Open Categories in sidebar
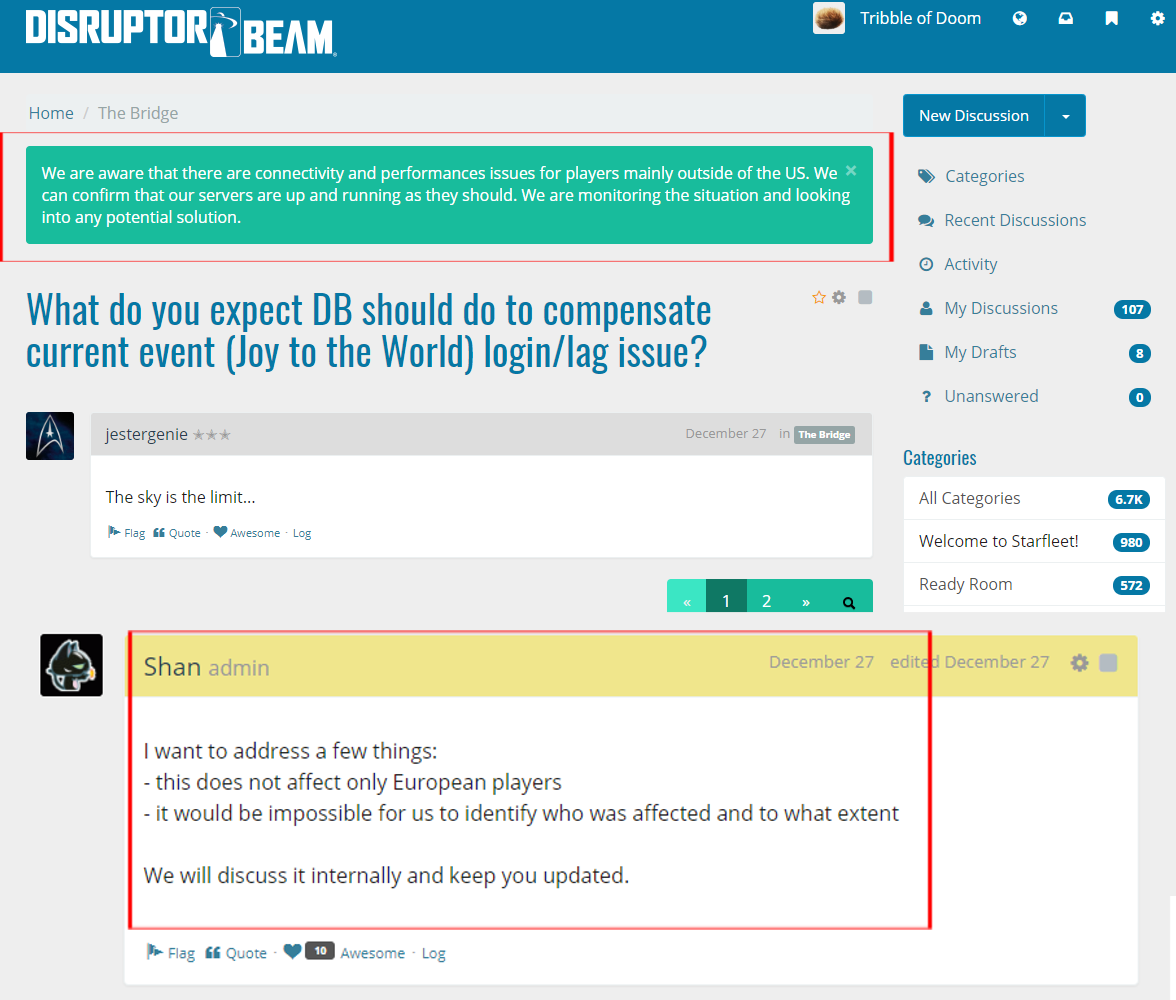The image size is (1176, 1000). (984, 176)
